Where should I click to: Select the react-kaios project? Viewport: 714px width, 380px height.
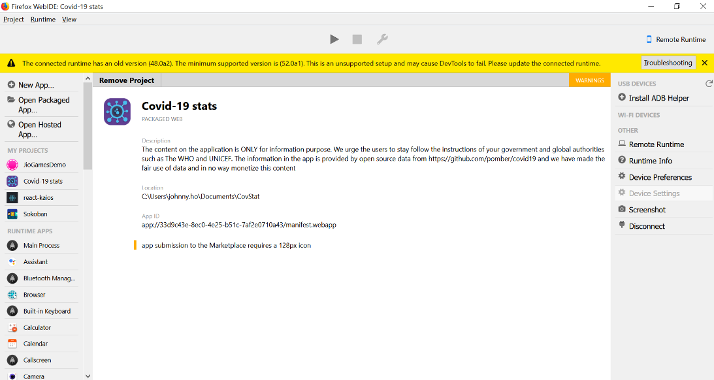tap(42, 198)
